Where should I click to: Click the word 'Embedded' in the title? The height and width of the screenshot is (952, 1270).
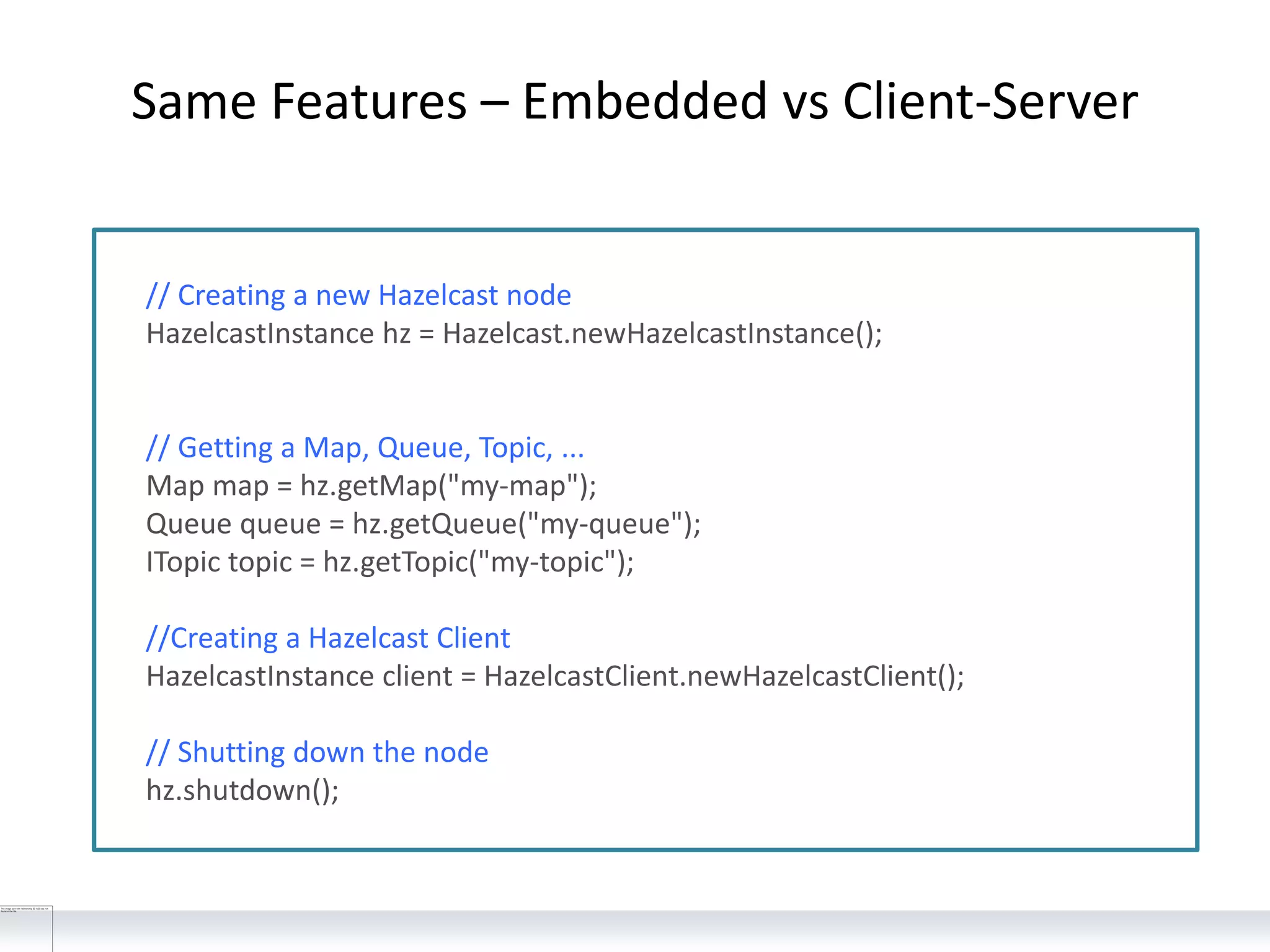(x=644, y=101)
